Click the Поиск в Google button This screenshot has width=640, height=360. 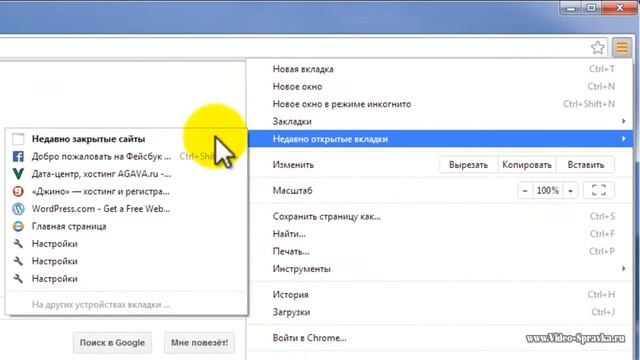coord(112,342)
